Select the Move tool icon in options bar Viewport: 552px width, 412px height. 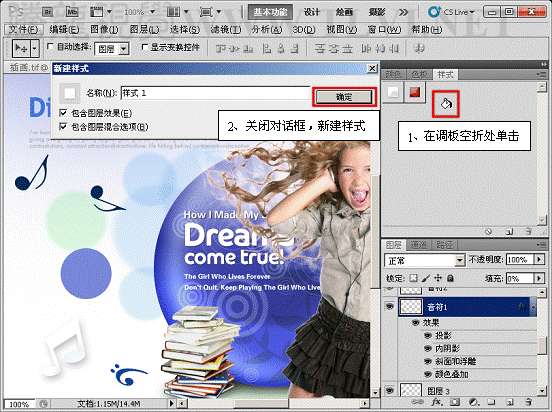pos(21,48)
